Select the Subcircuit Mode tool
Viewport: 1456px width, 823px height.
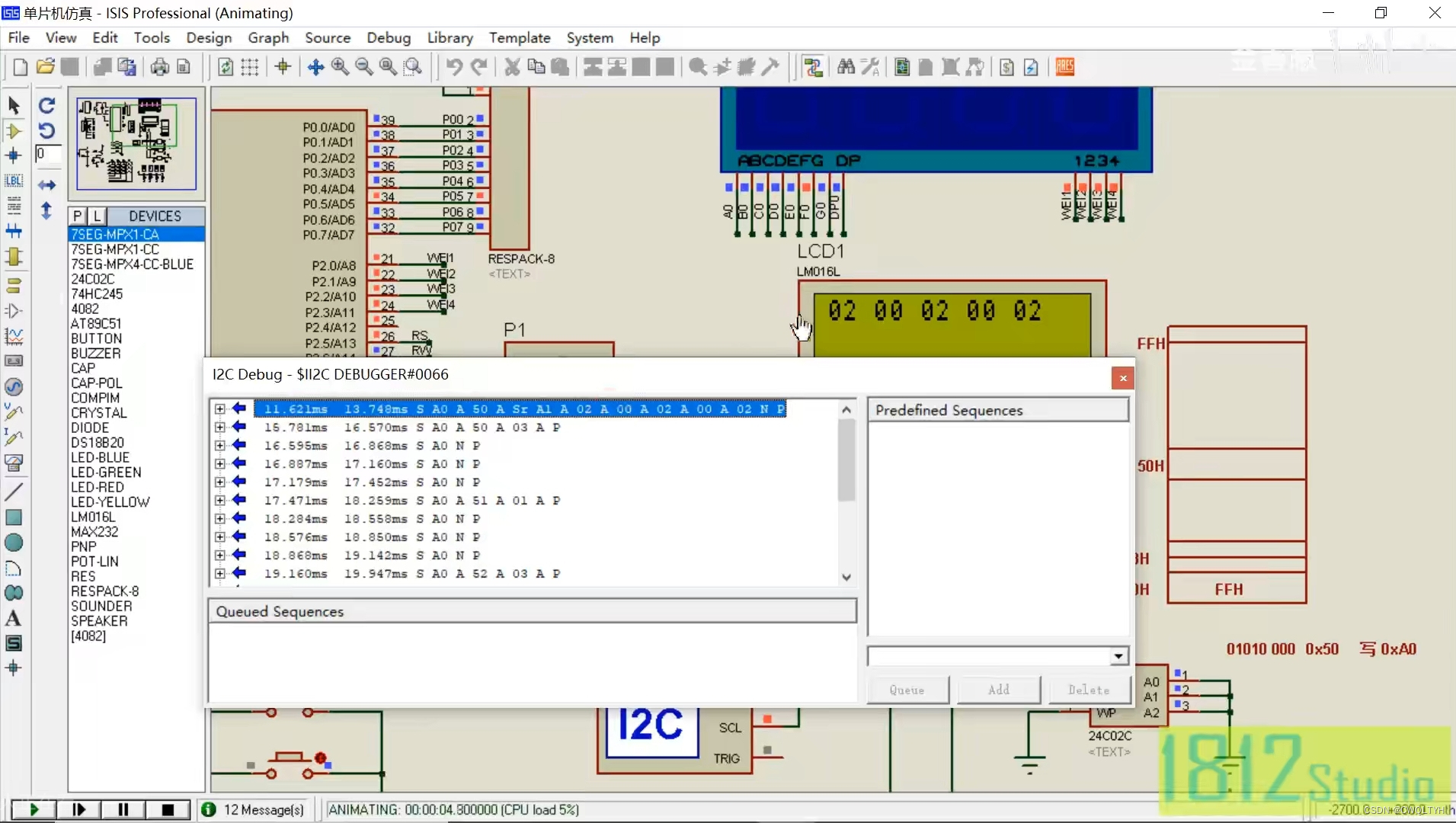(x=14, y=257)
